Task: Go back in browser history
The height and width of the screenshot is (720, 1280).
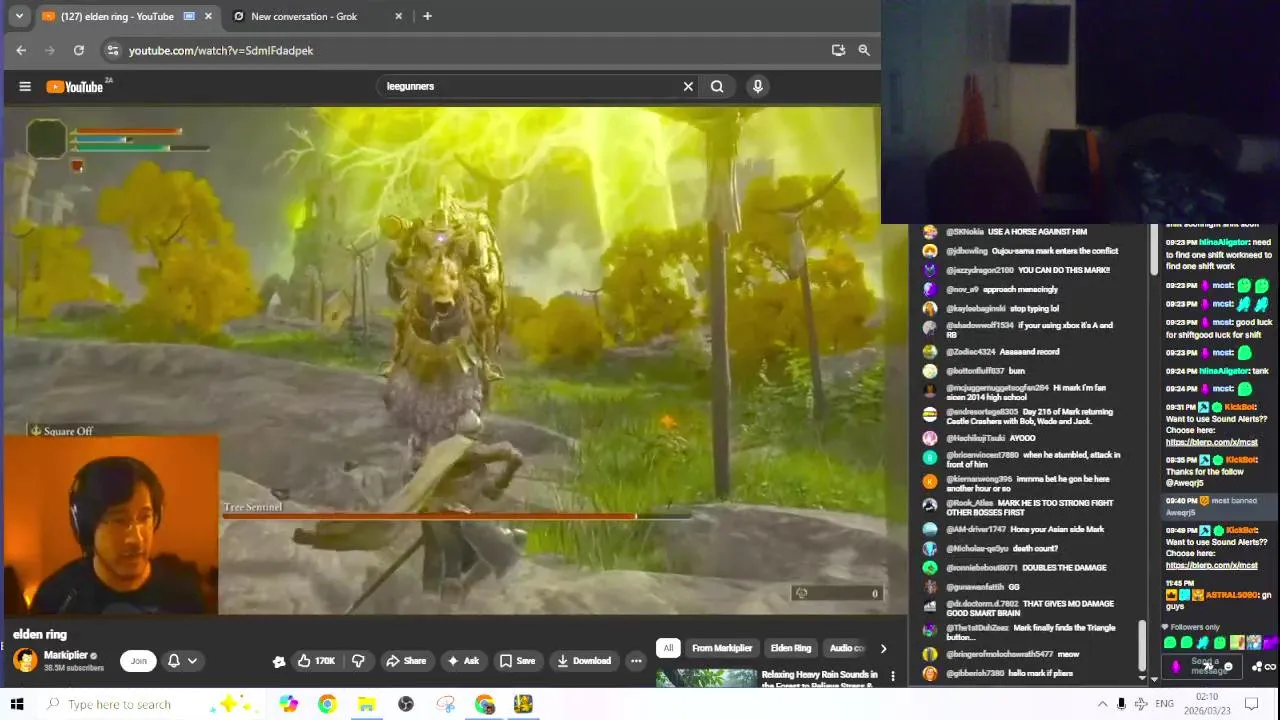Action: click(21, 50)
